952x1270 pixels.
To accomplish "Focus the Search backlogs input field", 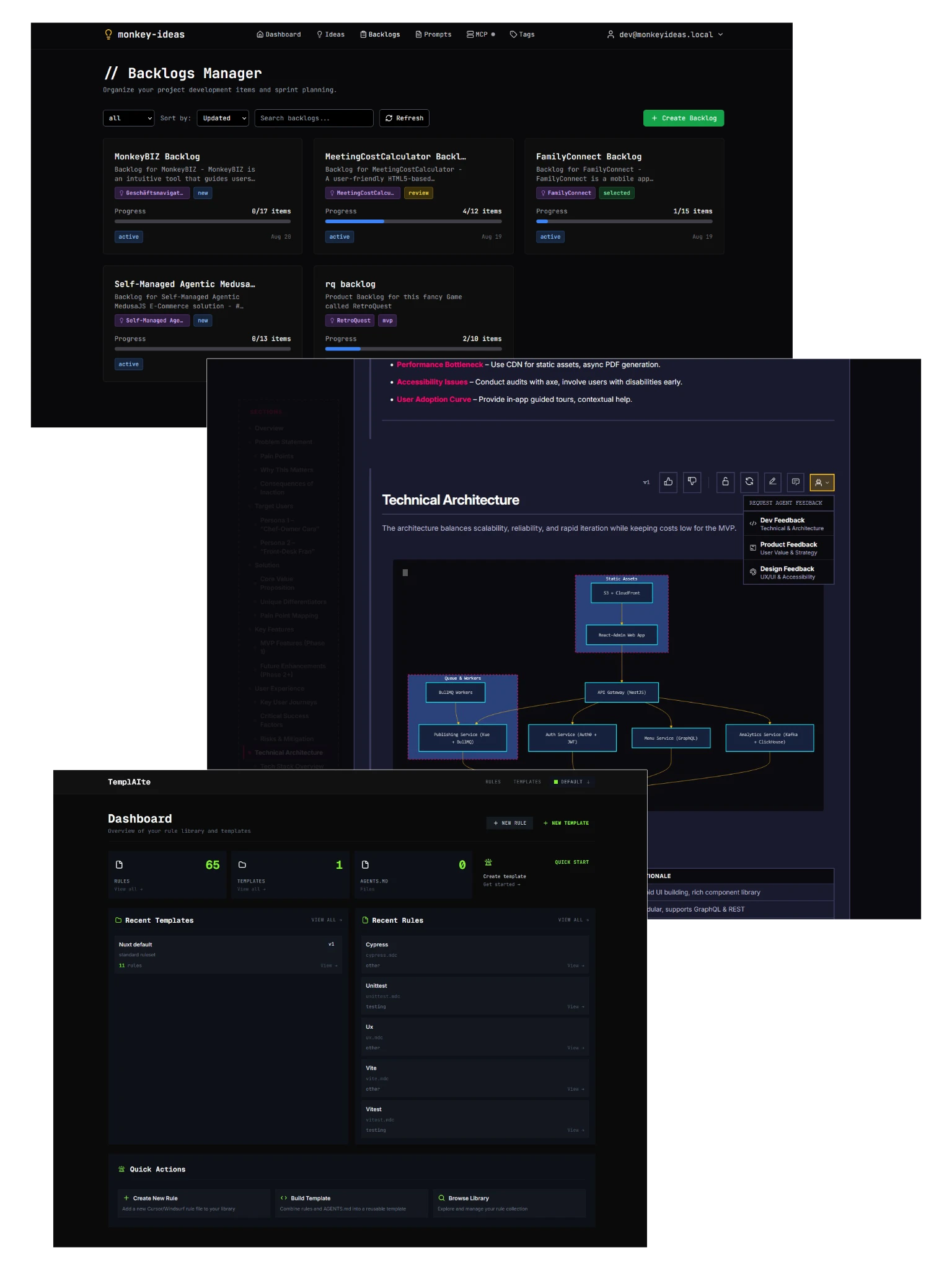I will (314, 118).
